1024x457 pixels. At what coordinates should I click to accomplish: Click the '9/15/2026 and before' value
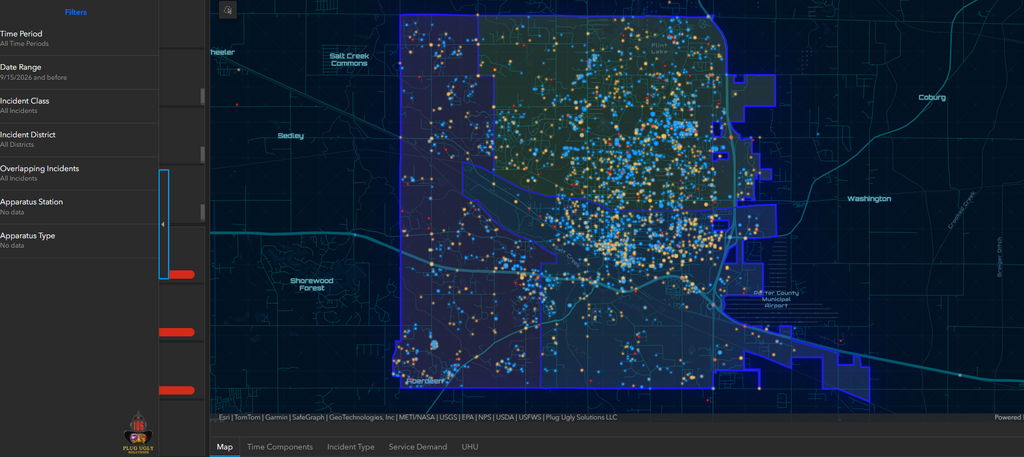coord(33,78)
